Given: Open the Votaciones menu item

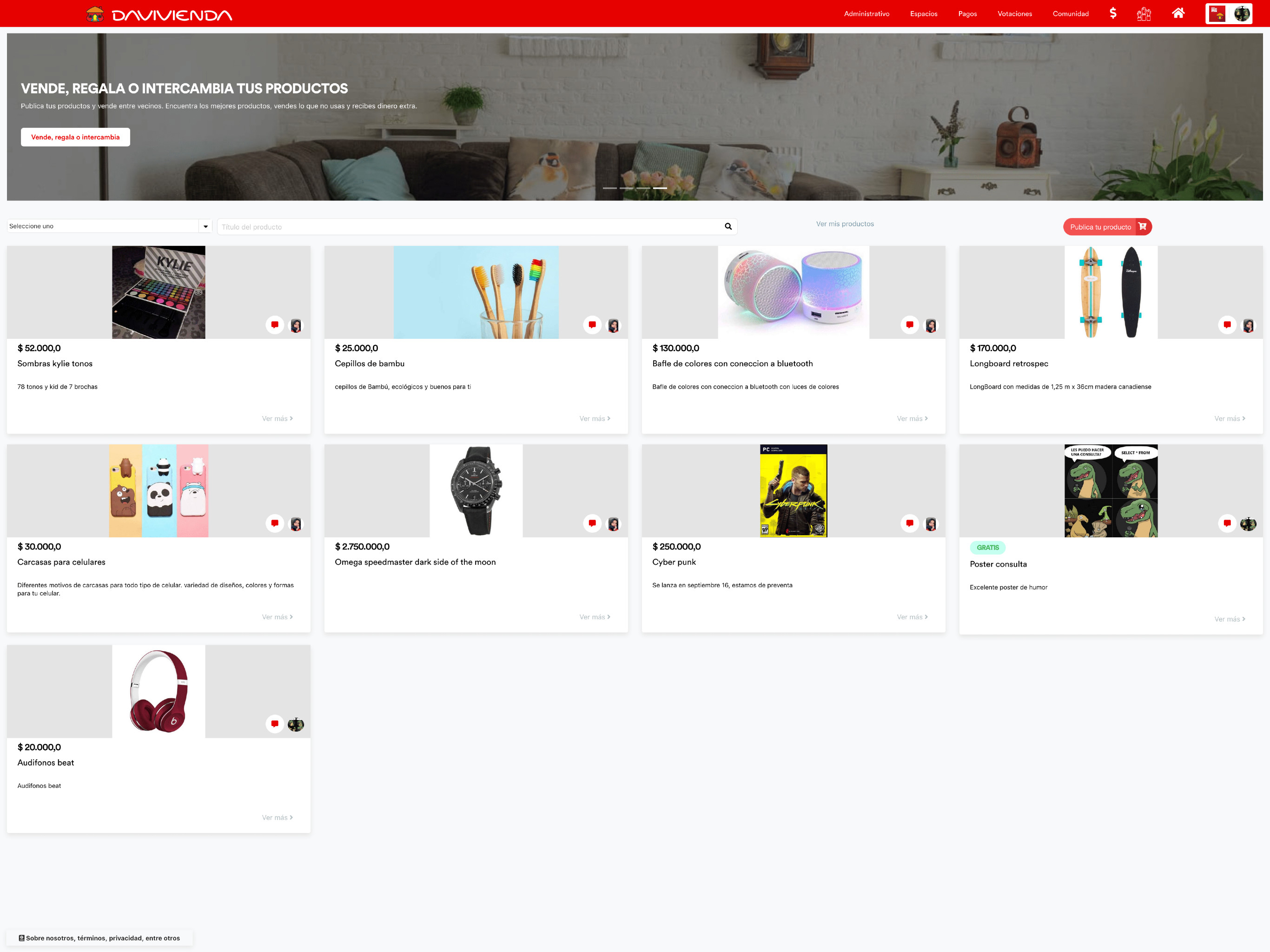Looking at the screenshot, I should 1014,14.
